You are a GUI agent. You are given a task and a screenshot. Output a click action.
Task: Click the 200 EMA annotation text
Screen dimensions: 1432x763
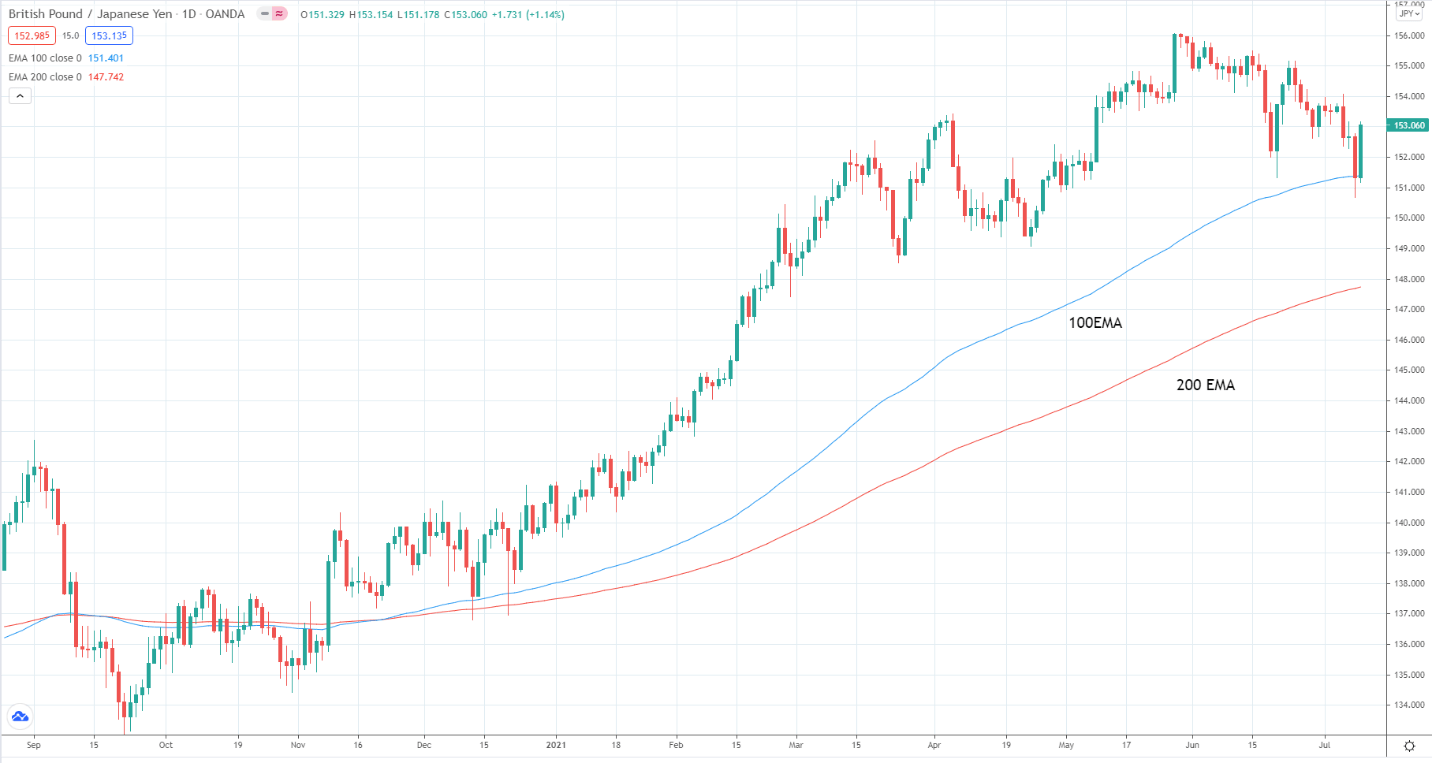tap(1205, 384)
